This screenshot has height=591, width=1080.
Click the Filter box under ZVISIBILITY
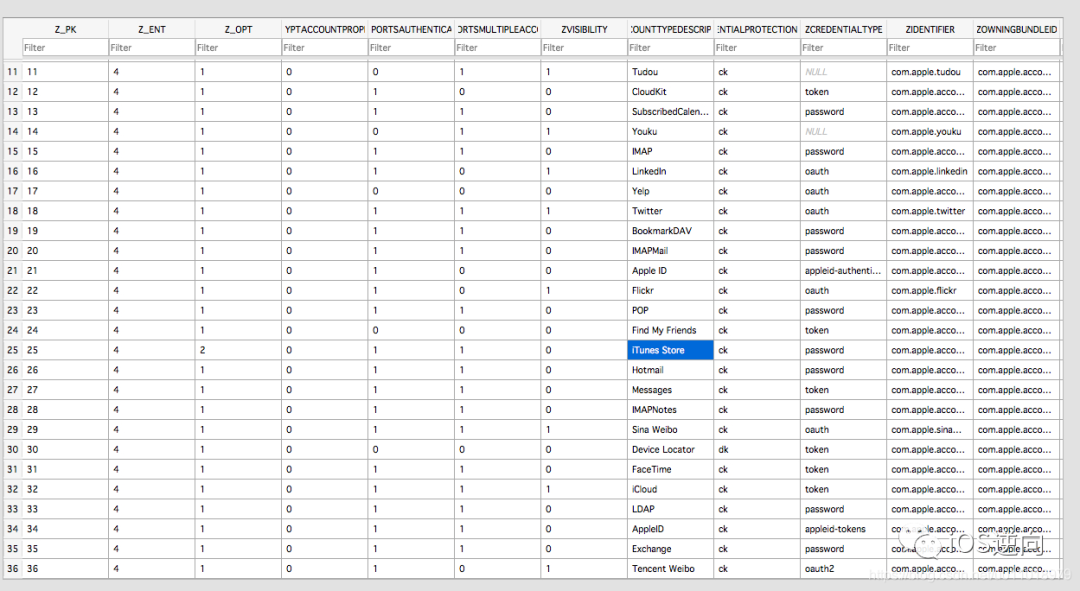[x=584, y=48]
